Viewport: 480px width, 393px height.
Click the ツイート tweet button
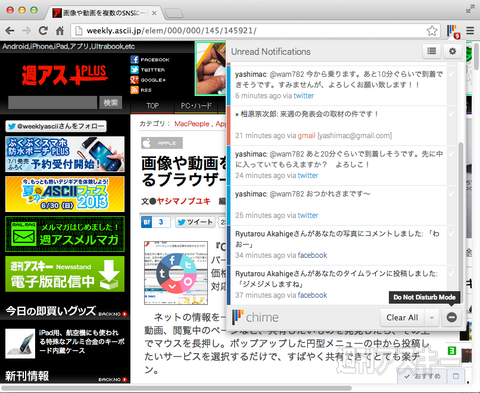[195, 222]
